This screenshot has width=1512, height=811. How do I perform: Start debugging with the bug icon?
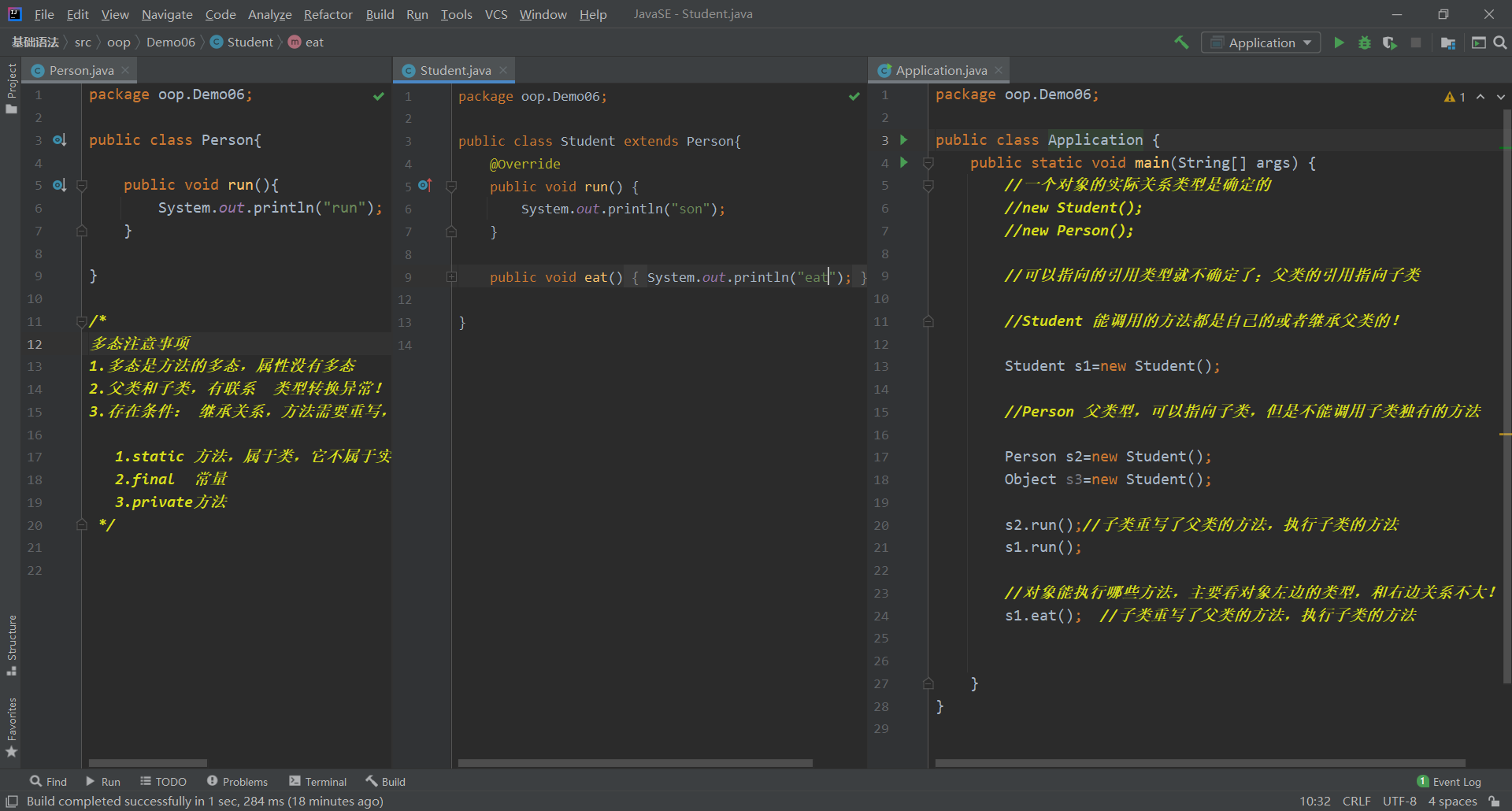click(1365, 43)
